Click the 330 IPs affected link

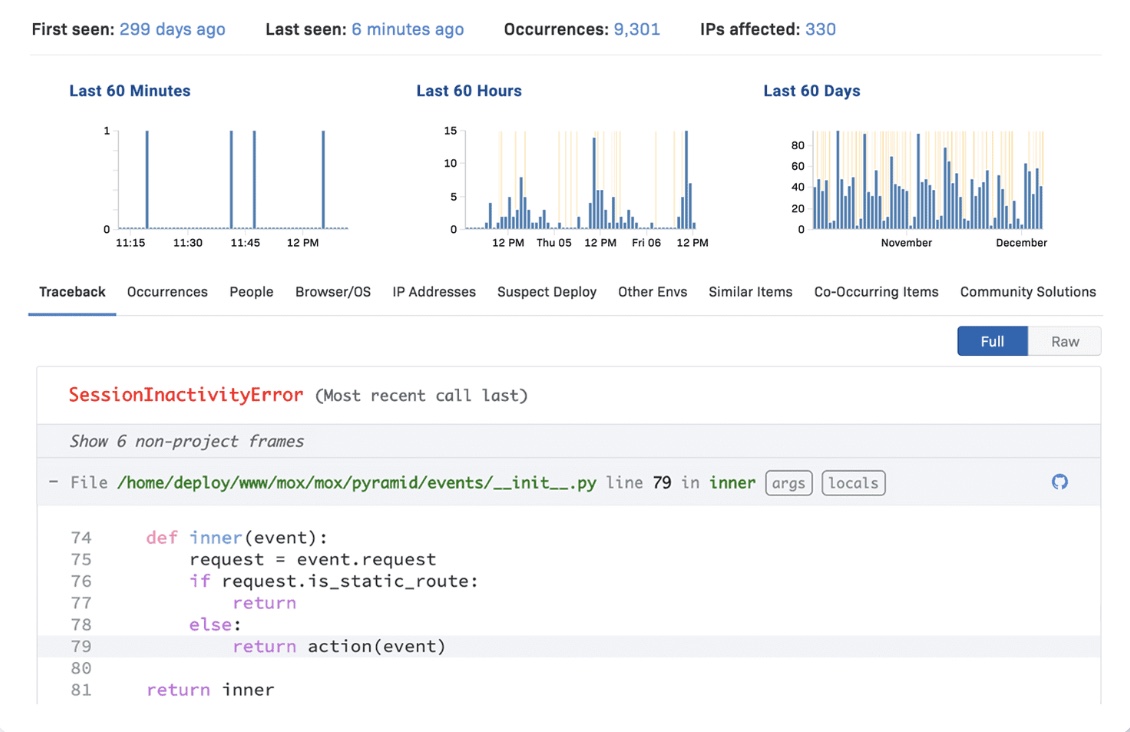tap(820, 29)
